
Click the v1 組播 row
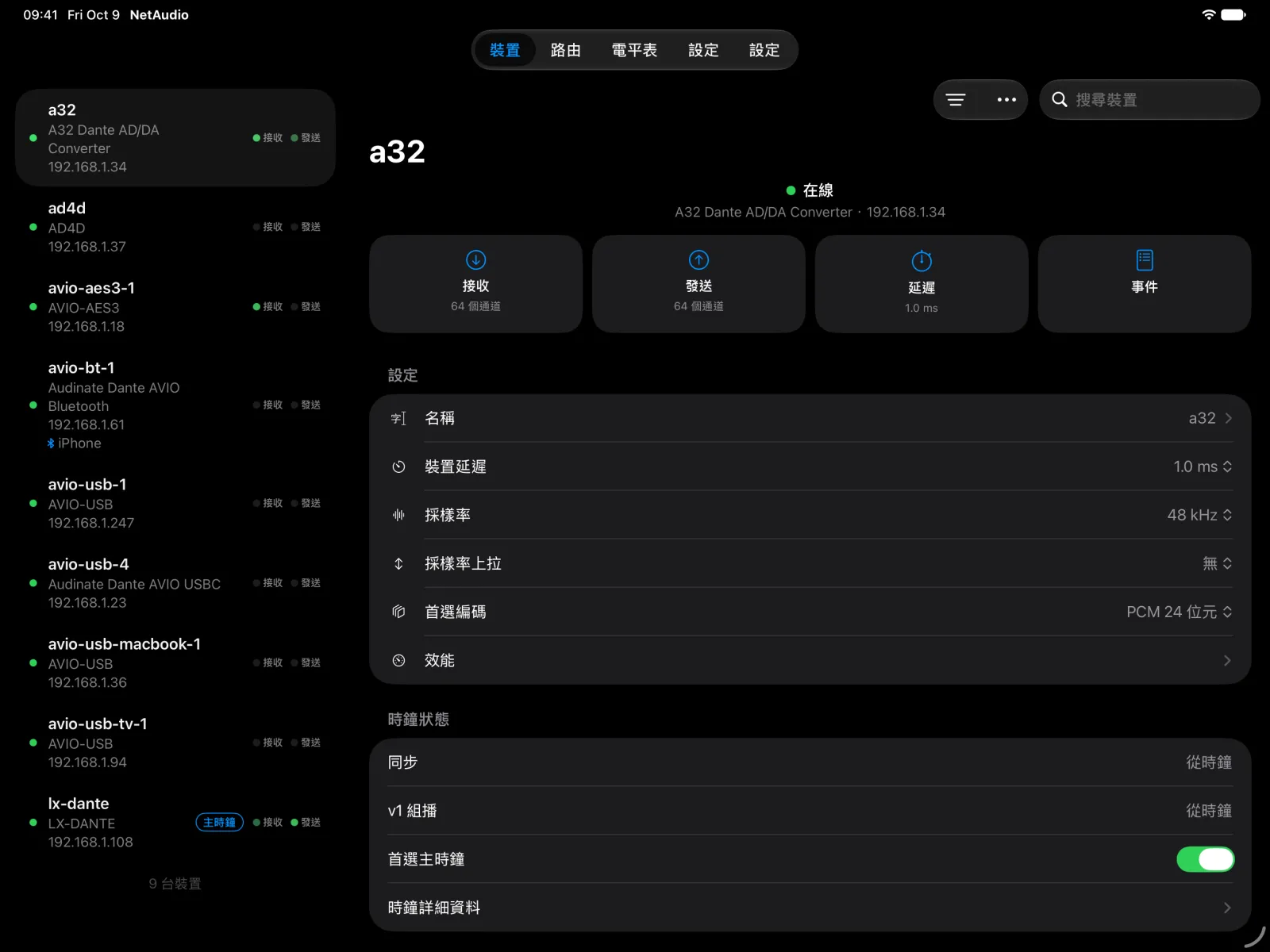click(810, 811)
